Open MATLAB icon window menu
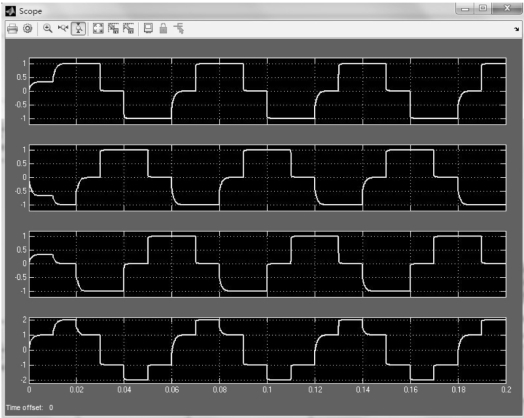The height and width of the screenshot is (418, 524). pos(10,11)
